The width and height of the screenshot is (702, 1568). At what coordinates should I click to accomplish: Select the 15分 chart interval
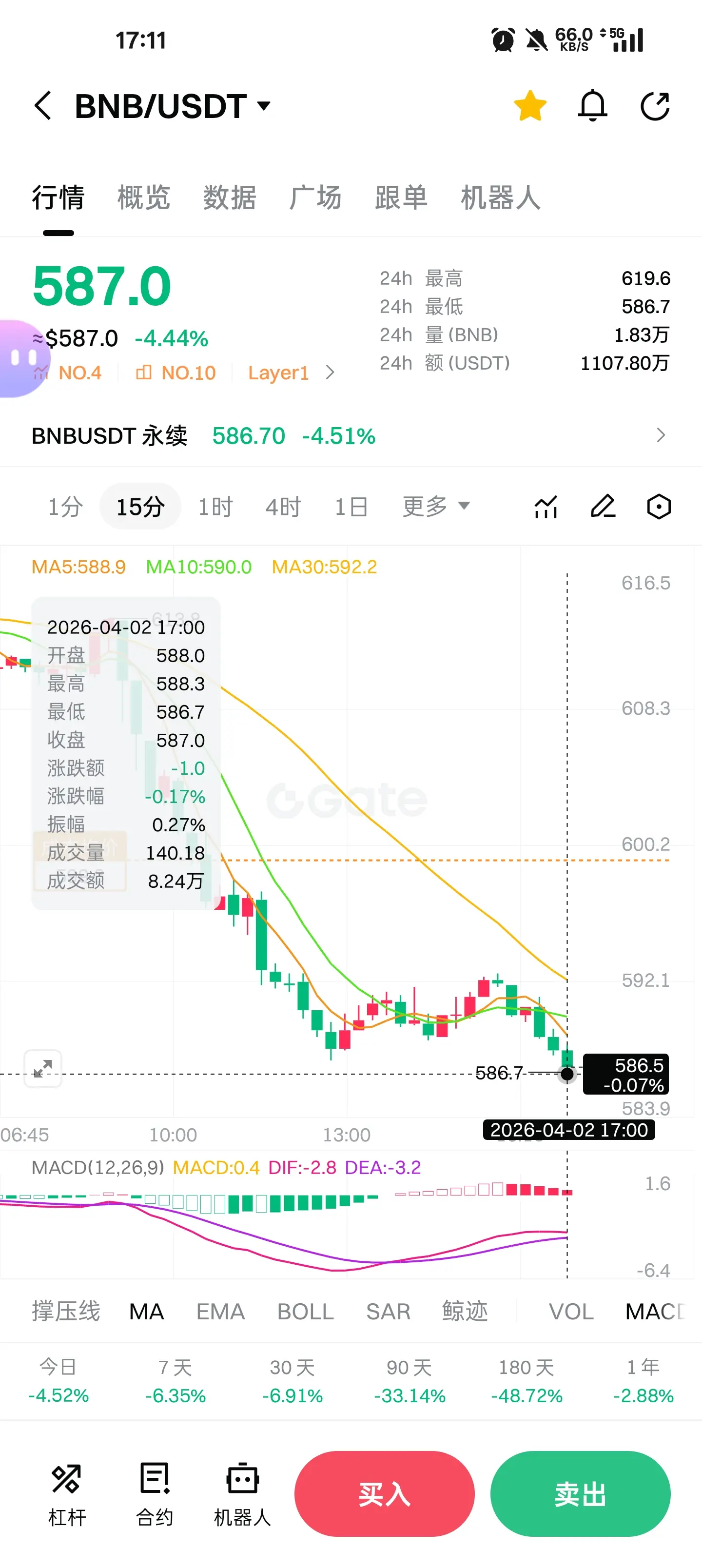tap(140, 507)
